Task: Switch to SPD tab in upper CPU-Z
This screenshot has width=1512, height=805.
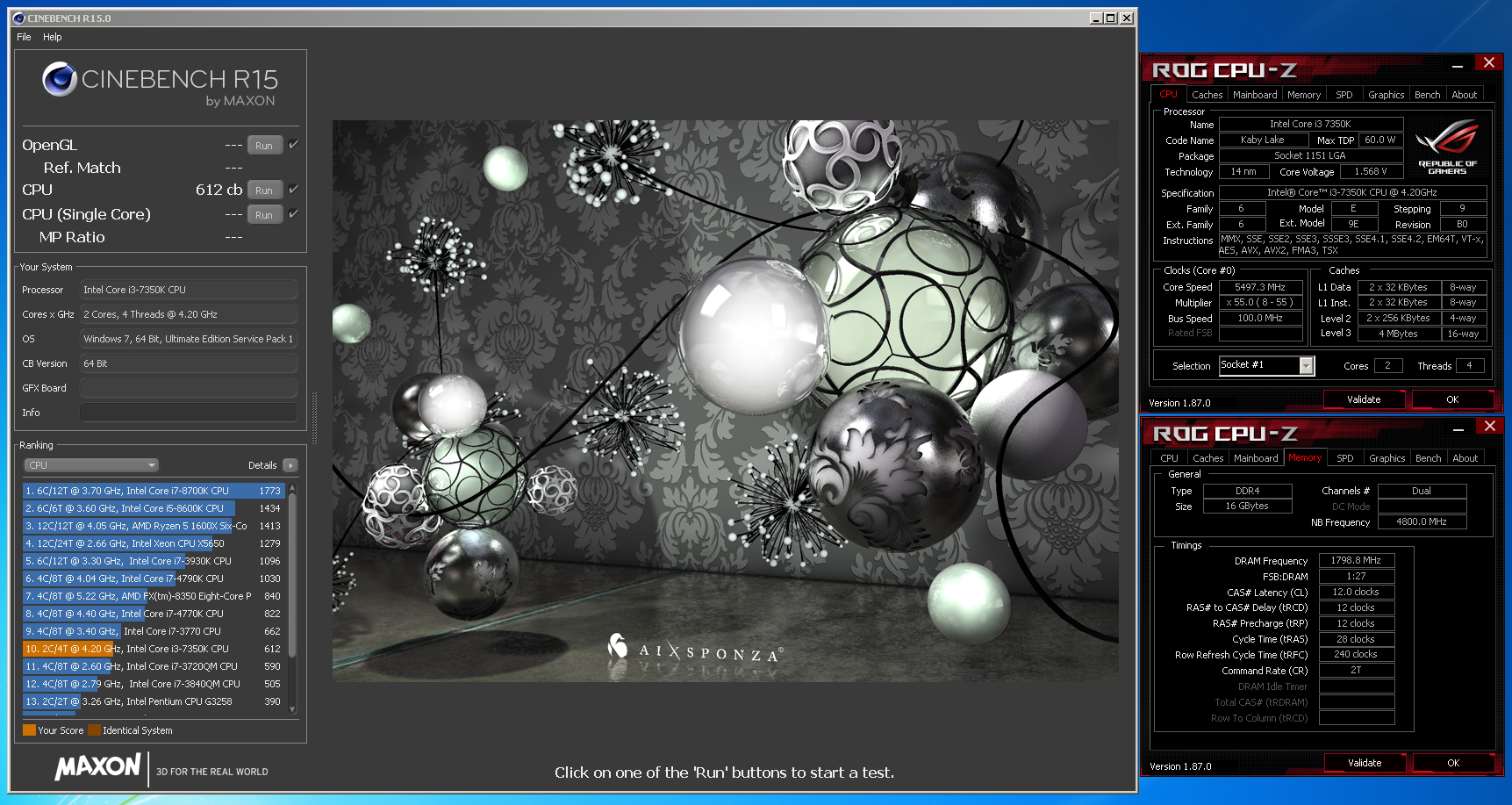Action: click(x=1344, y=95)
